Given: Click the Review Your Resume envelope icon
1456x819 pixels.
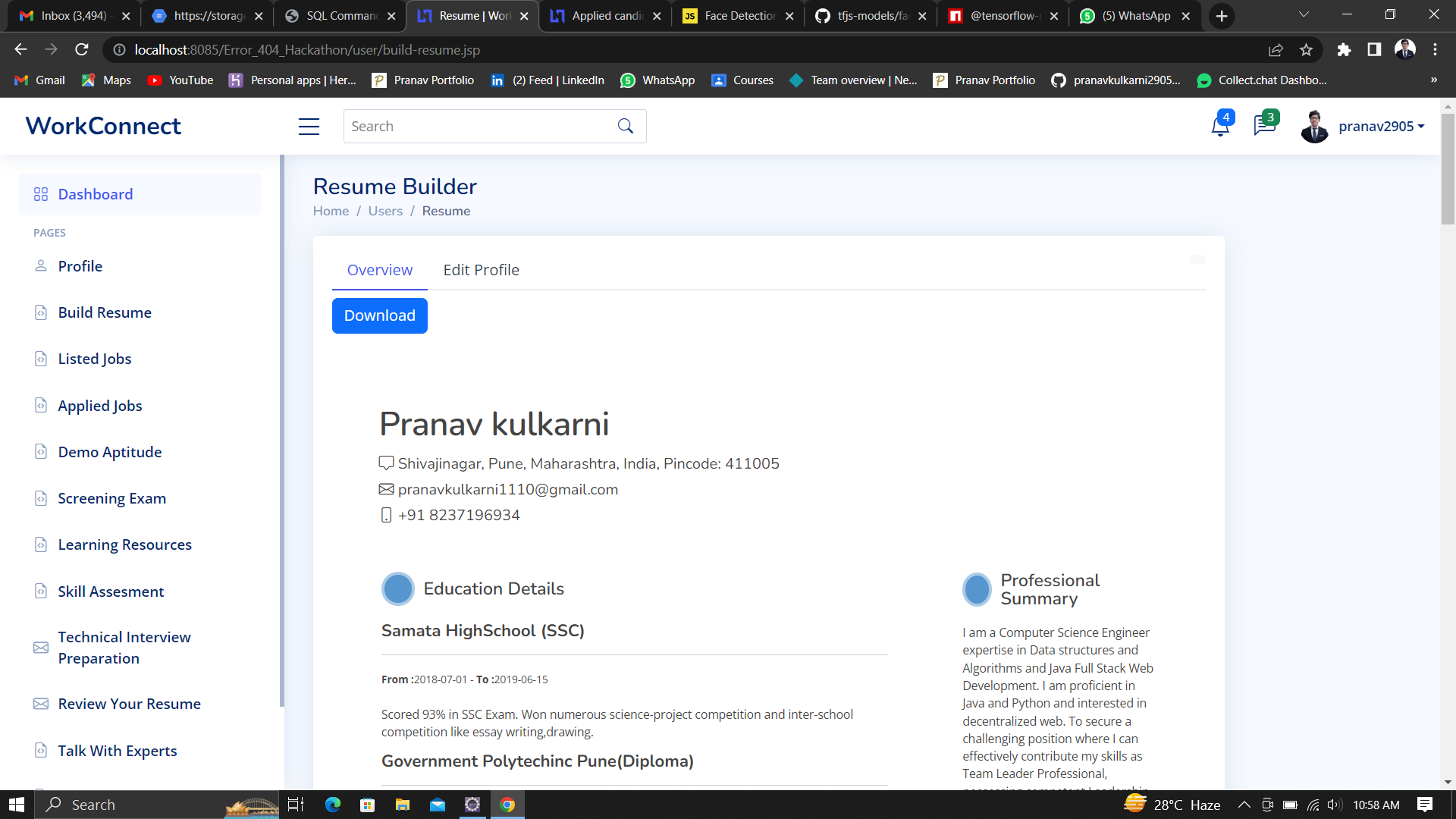Looking at the screenshot, I should tap(41, 704).
